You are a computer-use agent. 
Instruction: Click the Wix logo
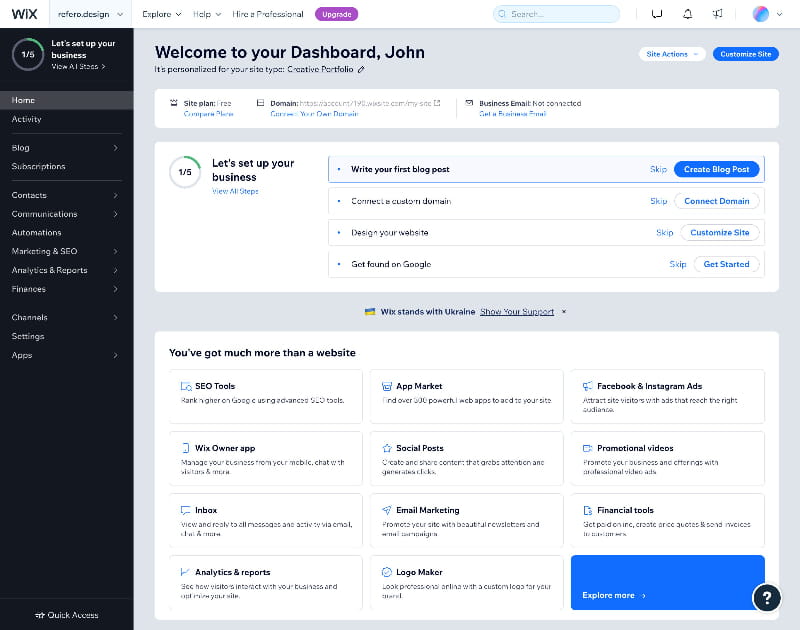tap(24, 13)
